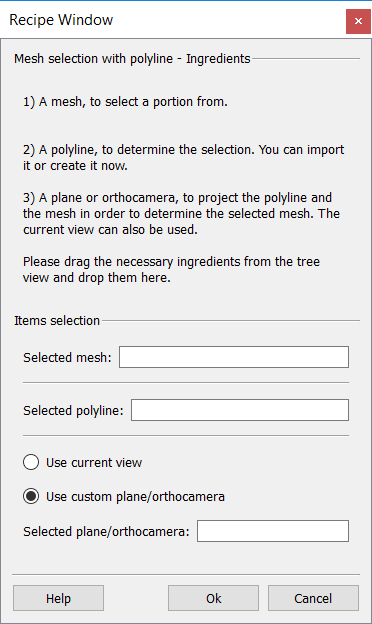Click the Items selection group heading
This screenshot has height=624, width=372.
(57, 320)
